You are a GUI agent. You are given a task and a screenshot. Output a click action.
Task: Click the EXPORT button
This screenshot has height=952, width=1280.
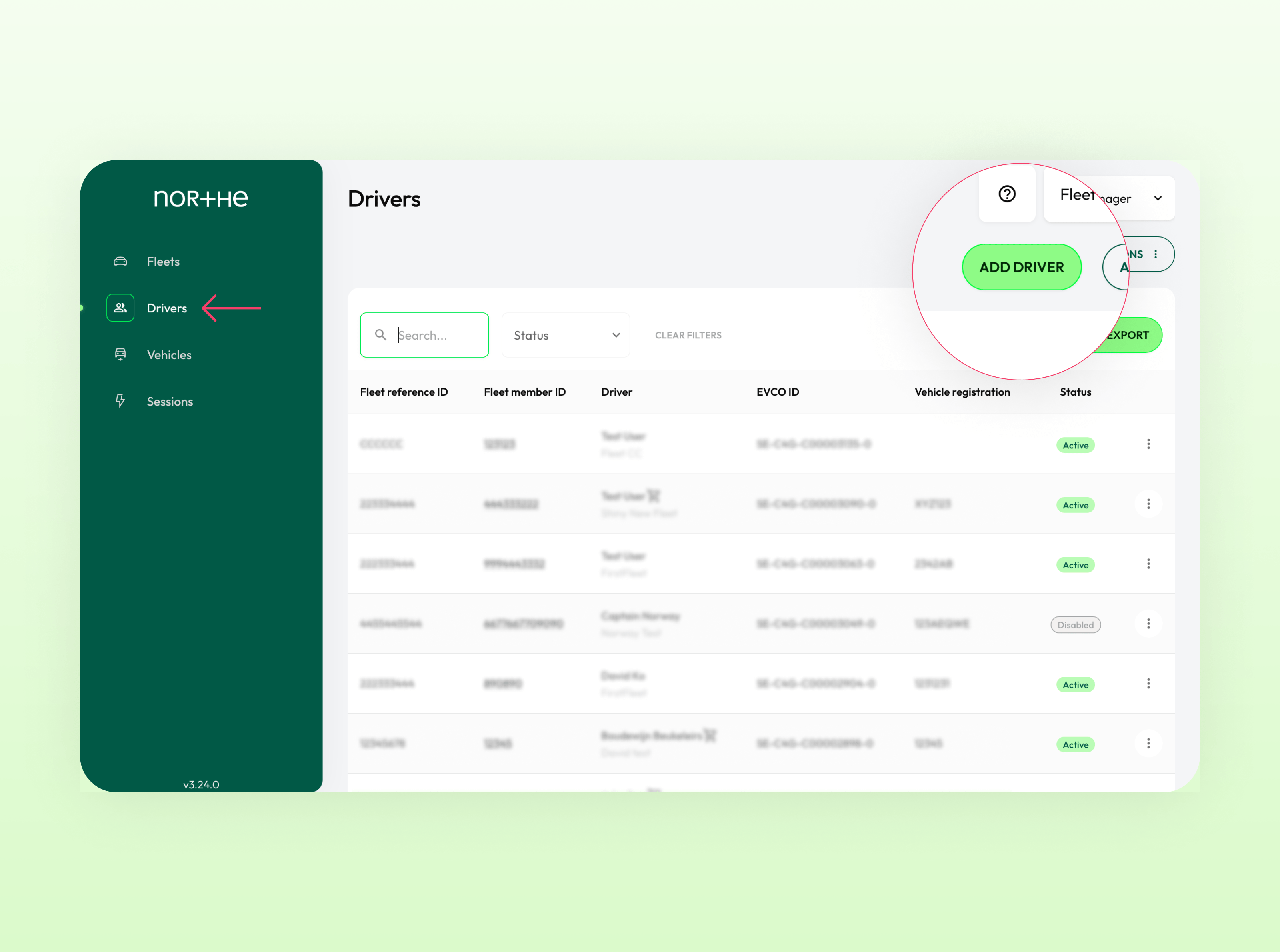pyautogui.click(x=1128, y=335)
